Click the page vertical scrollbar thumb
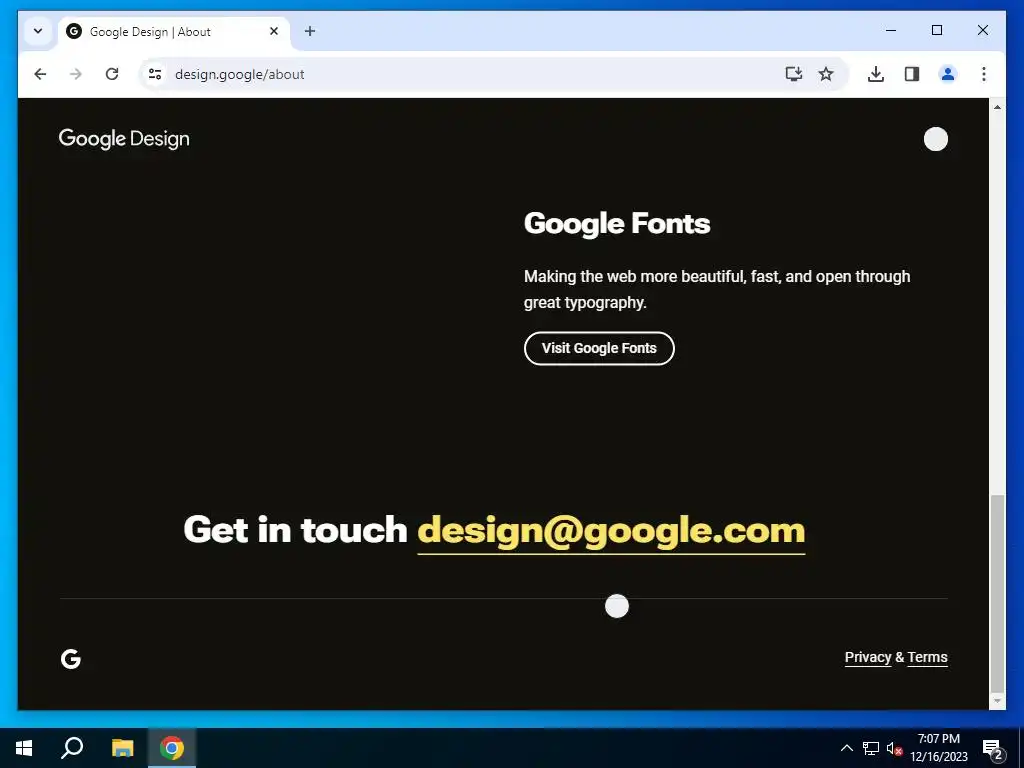Image resolution: width=1024 pixels, height=768 pixels. coord(997,593)
